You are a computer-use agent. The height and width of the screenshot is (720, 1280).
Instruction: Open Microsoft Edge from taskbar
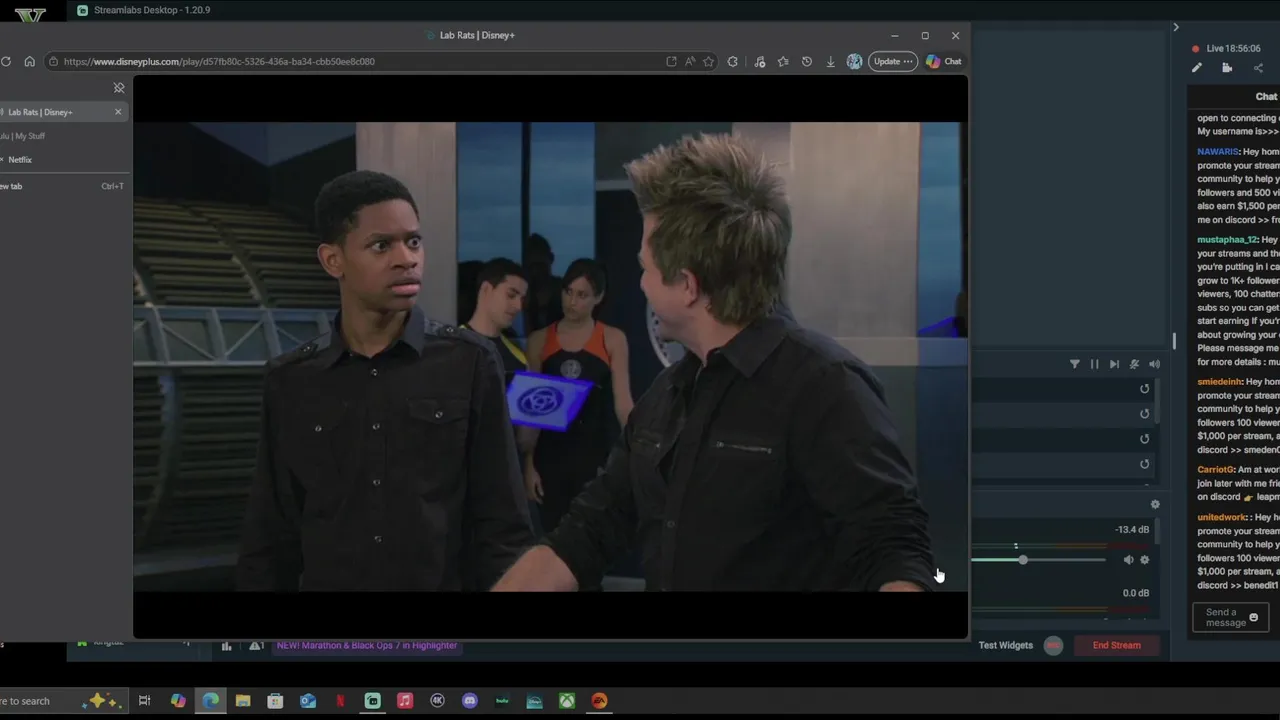tap(210, 701)
